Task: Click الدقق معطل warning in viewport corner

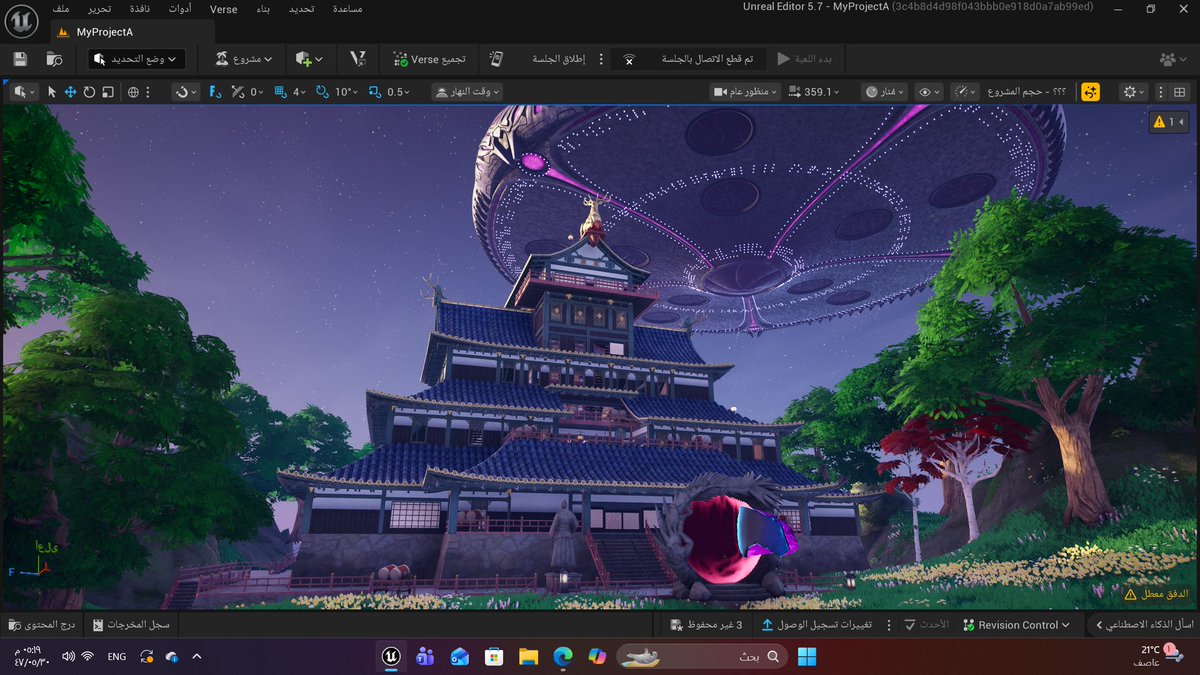Action: [x=1156, y=594]
